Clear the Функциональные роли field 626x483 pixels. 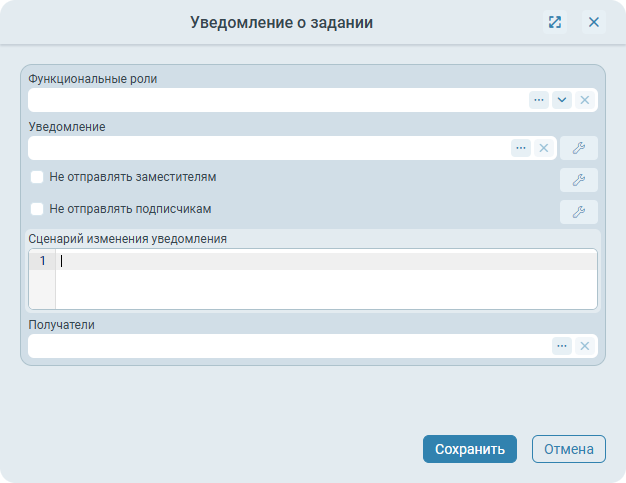(x=585, y=100)
